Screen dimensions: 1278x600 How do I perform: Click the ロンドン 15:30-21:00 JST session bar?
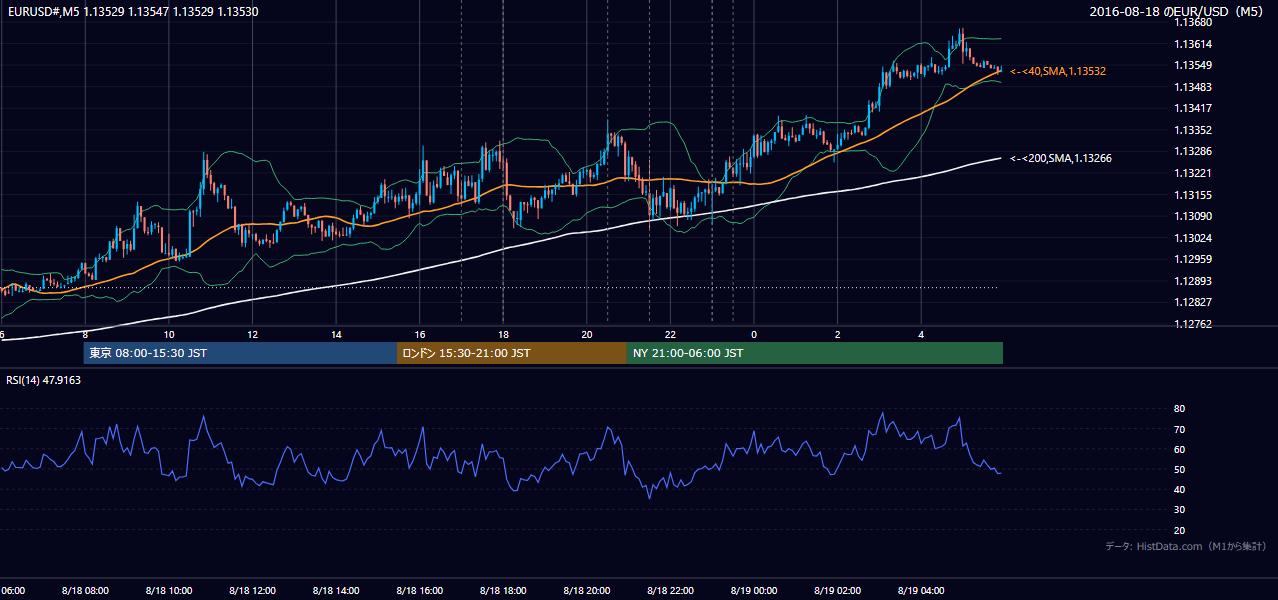pyautogui.click(x=512, y=353)
